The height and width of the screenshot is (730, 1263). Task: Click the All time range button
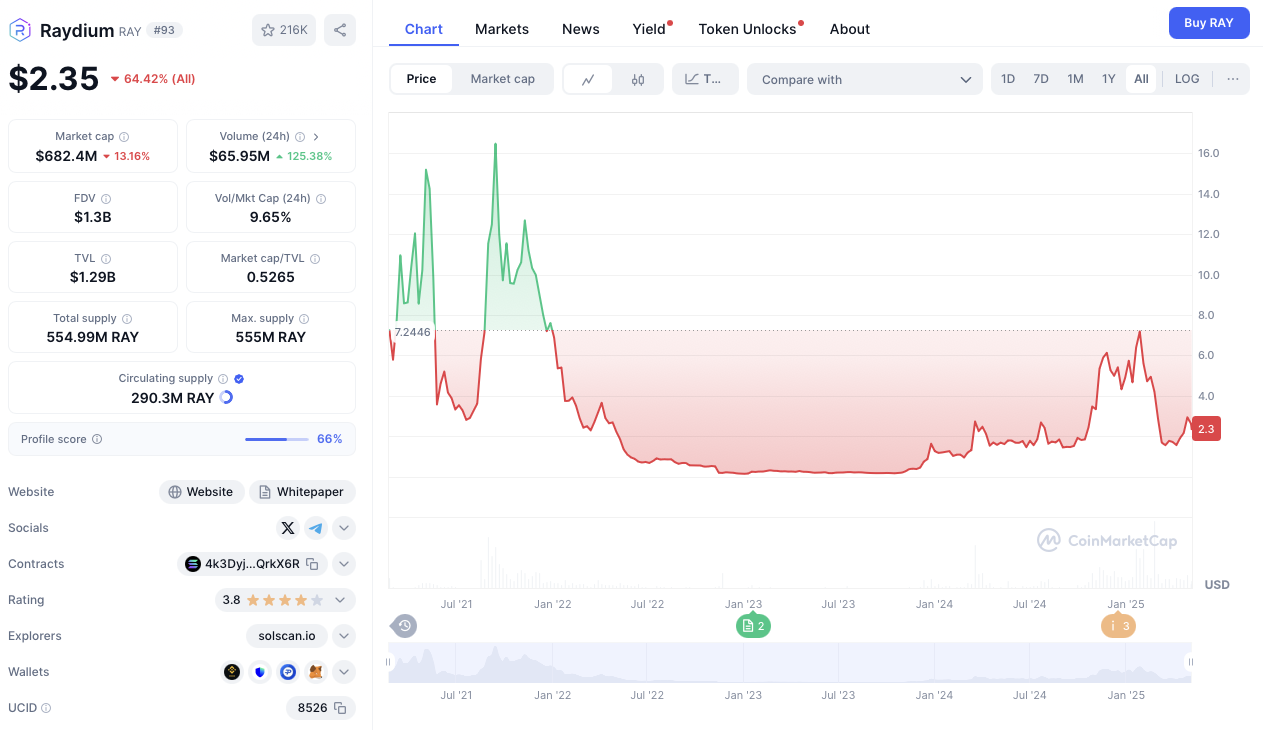(1141, 79)
